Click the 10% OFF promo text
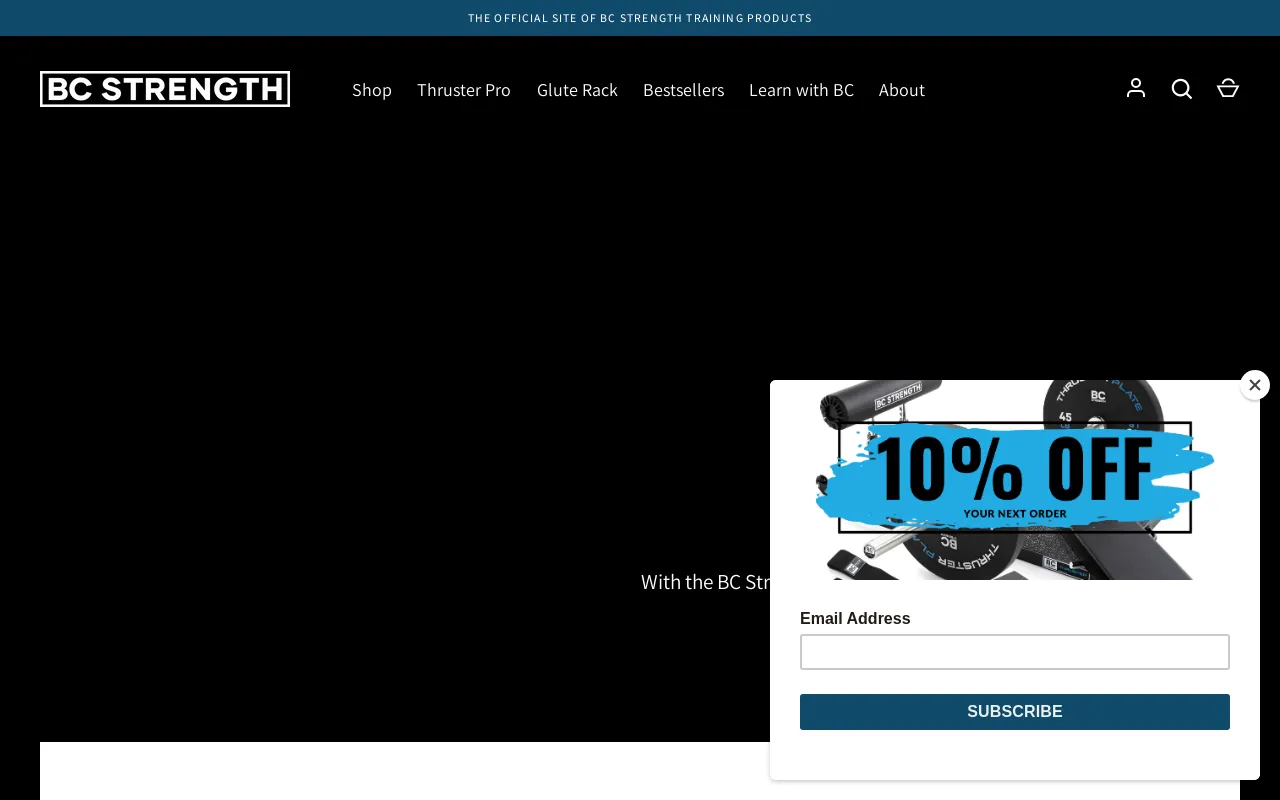The image size is (1280, 800). click(x=1014, y=468)
